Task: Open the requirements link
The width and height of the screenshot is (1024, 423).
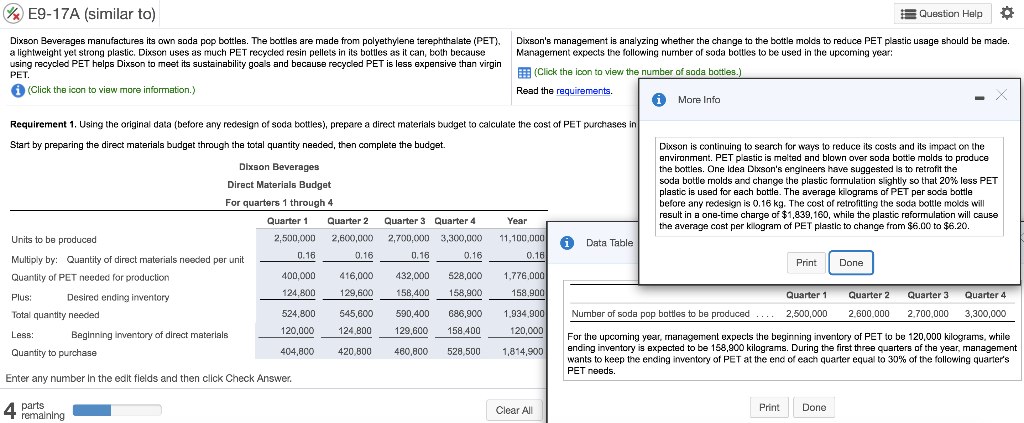Action: click(x=583, y=91)
